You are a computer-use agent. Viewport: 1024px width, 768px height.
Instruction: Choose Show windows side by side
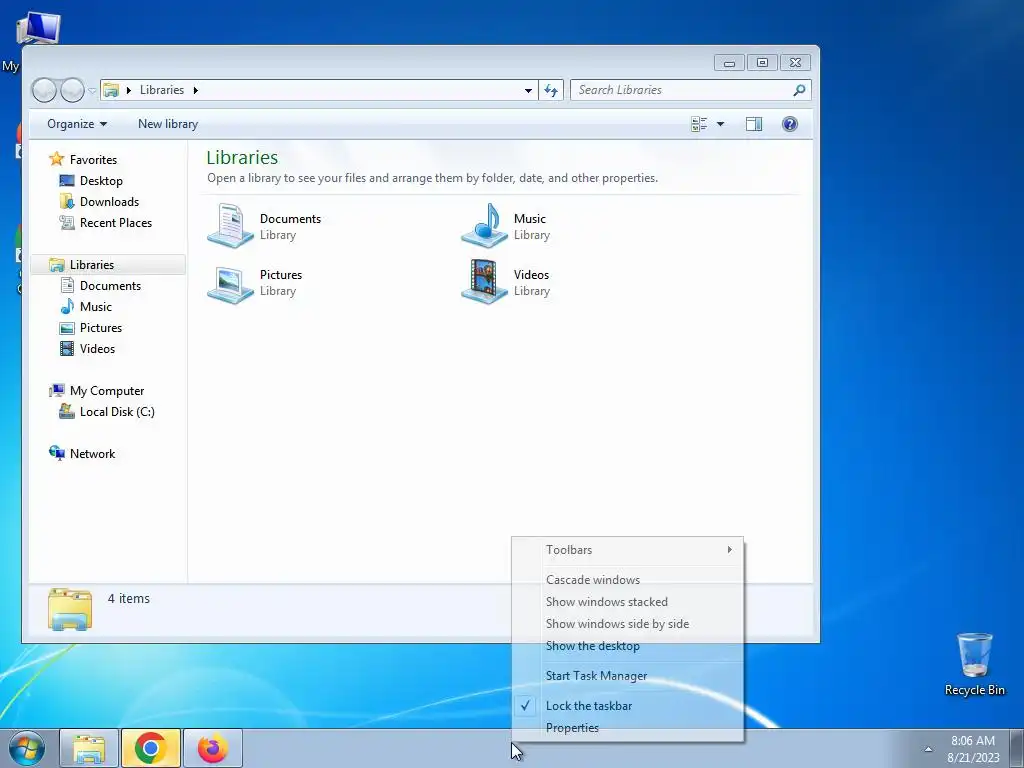pos(628,624)
